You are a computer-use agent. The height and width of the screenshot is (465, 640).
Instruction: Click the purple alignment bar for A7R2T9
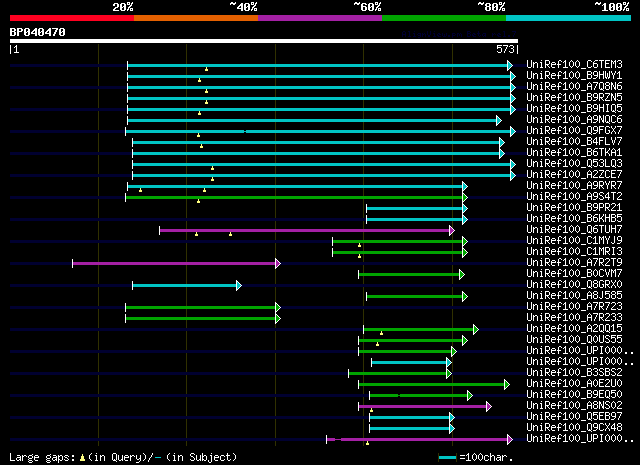point(174,264)
